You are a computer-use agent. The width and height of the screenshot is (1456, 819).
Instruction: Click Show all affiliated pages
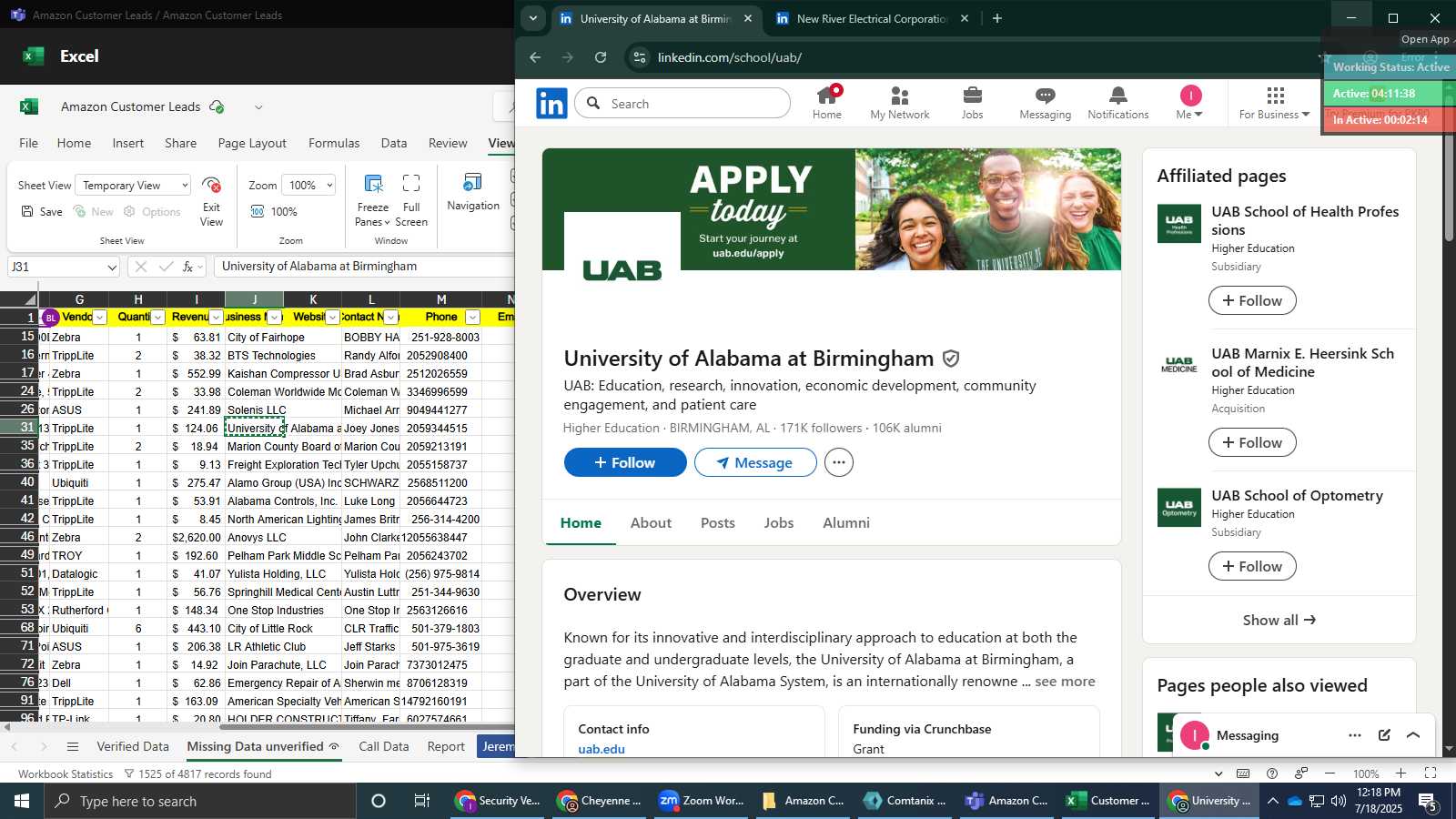click(1279, 620)
